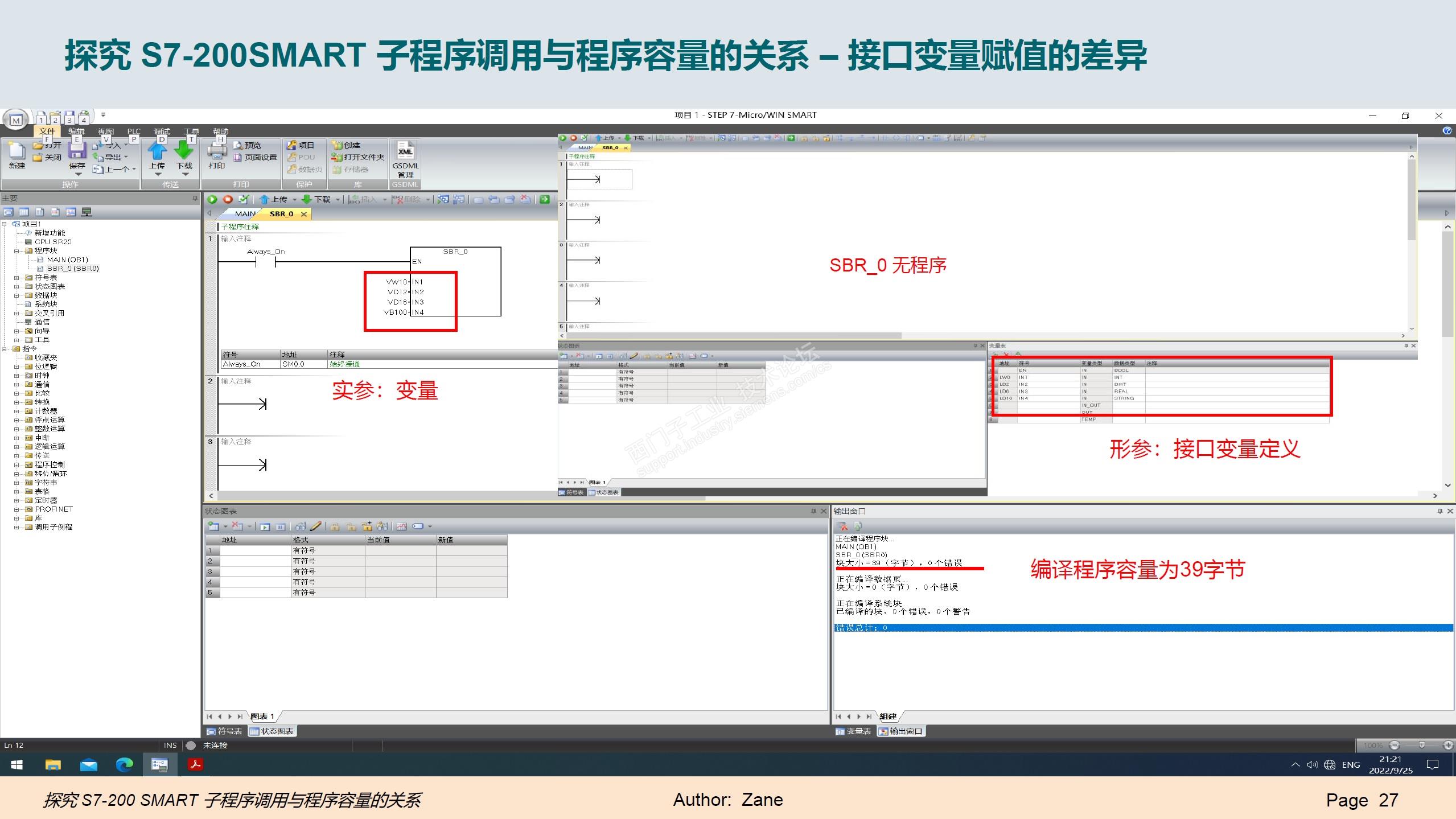Expand the Symbol Table tree node
Image resolution: width=1456 pixels, height=819 pixels.
[17, 278]
